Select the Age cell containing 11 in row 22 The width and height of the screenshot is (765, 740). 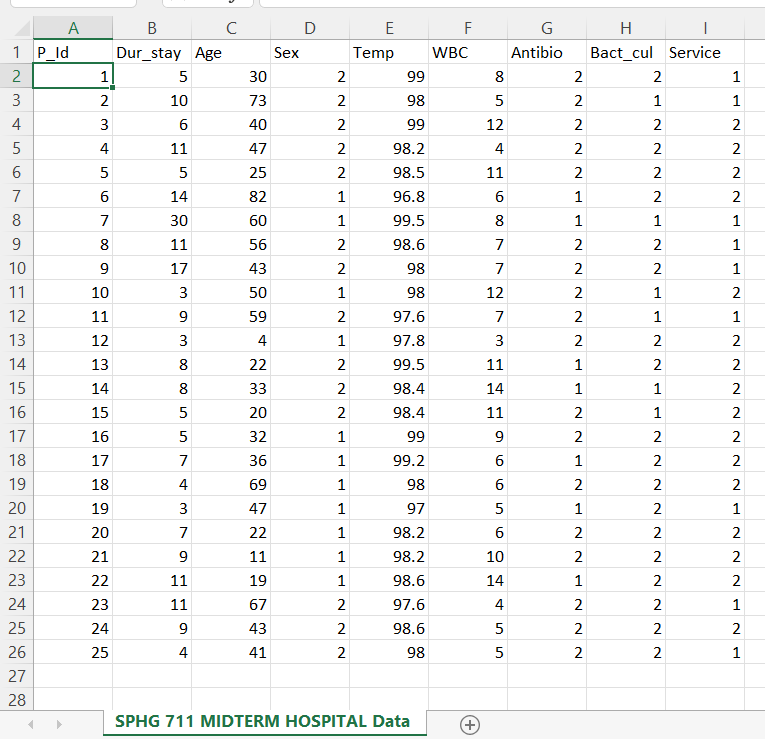click(231, 556)
